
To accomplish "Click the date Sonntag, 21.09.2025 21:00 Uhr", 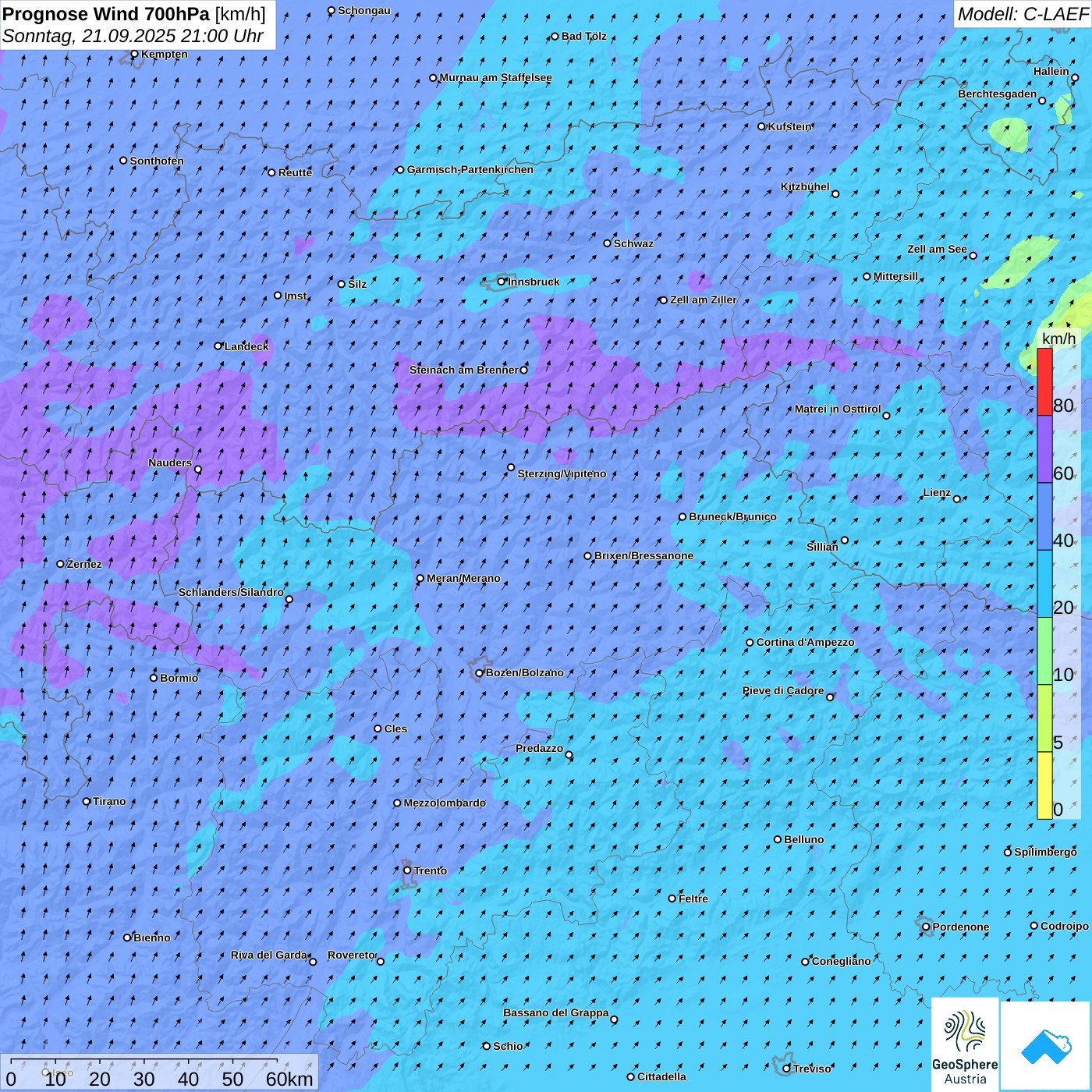I will coord(133,36).
